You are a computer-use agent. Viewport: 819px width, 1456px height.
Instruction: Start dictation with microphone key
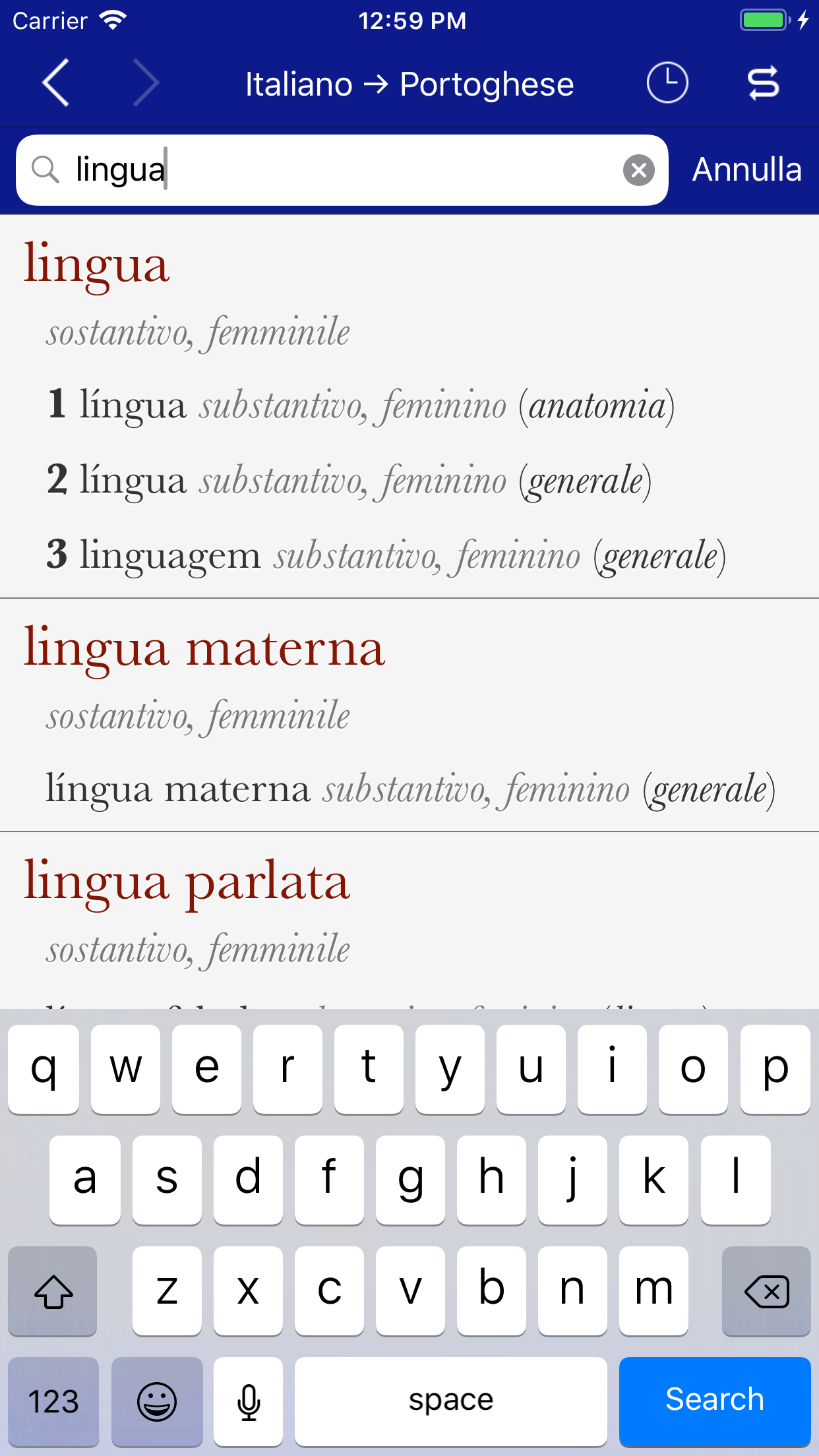(x=249, y=1401)
